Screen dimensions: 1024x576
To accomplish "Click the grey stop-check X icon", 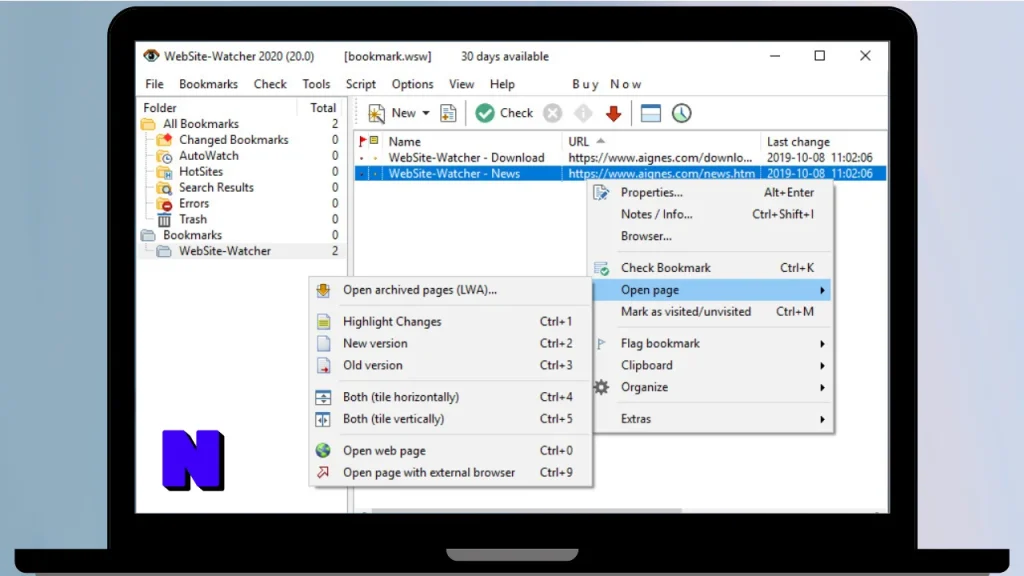I will (552, 113).
